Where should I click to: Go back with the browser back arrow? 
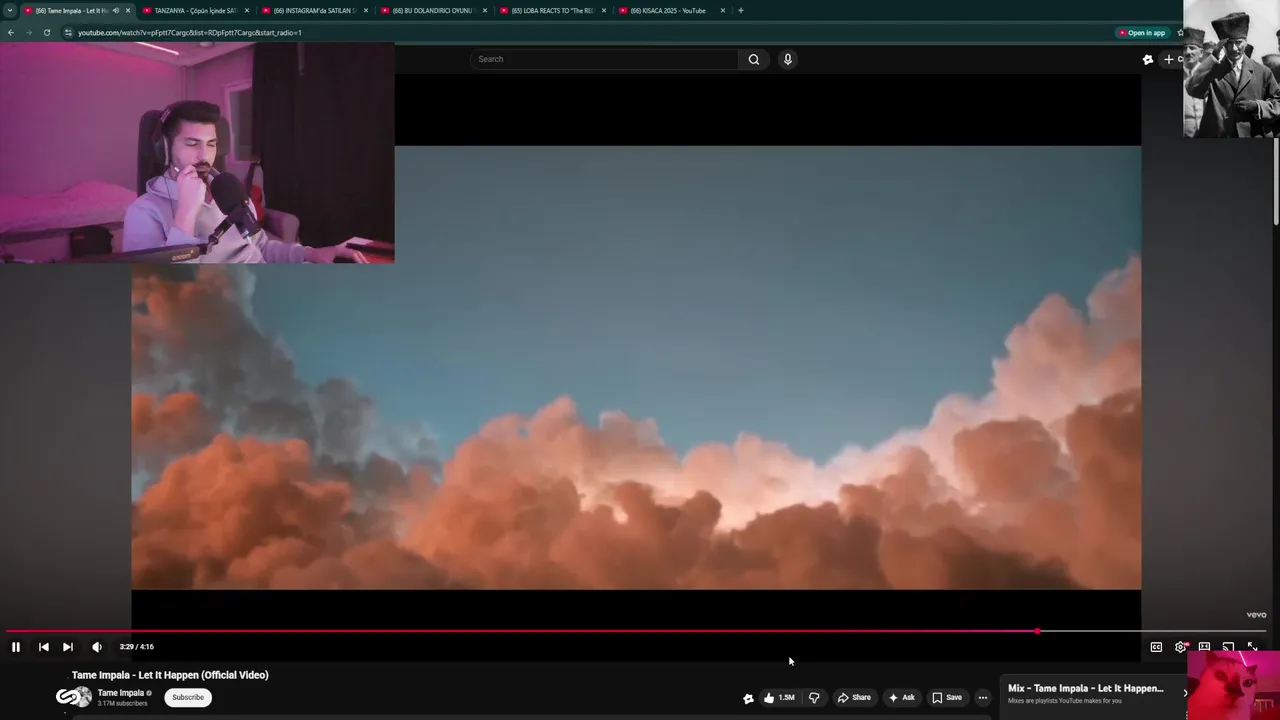coord(11,33)
